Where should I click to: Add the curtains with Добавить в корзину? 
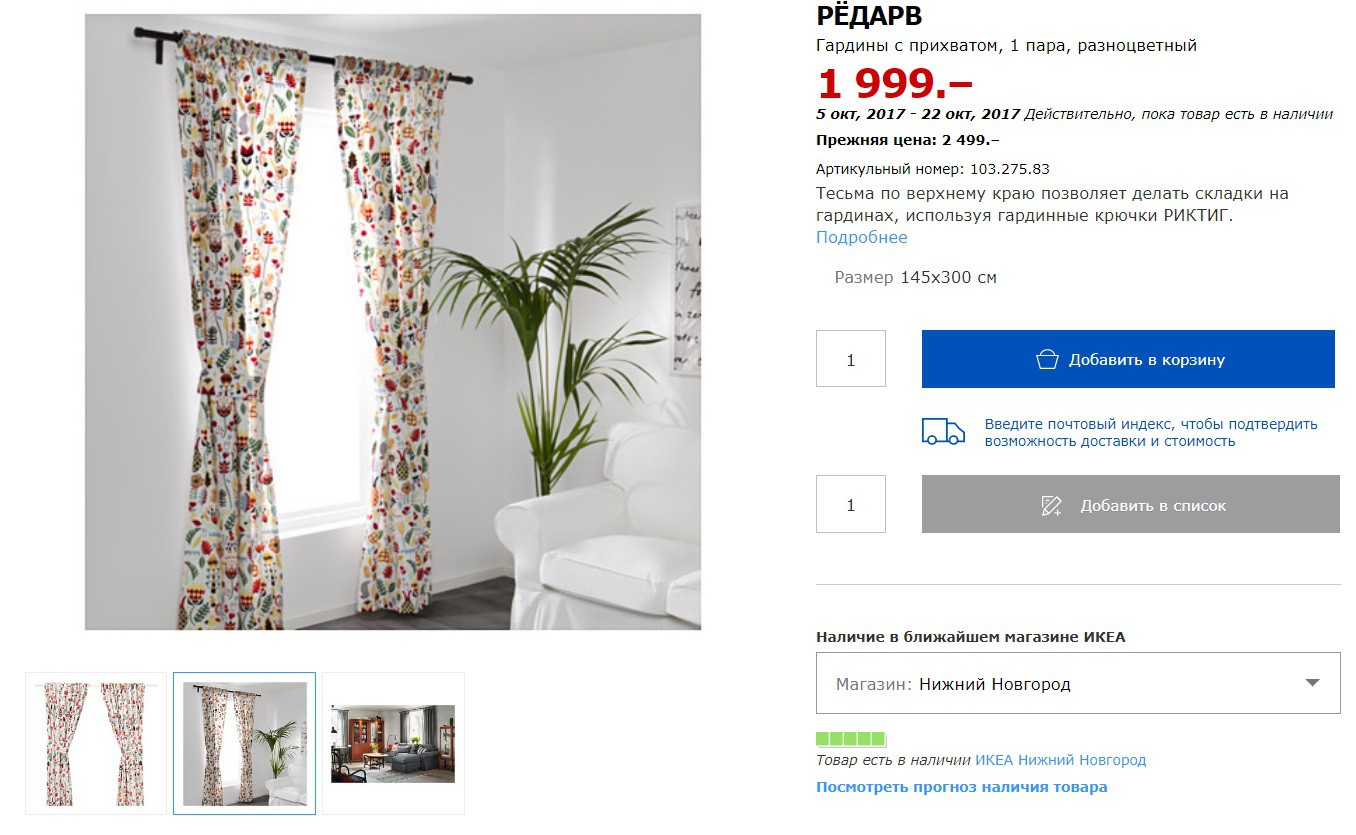click(1128, 359)
